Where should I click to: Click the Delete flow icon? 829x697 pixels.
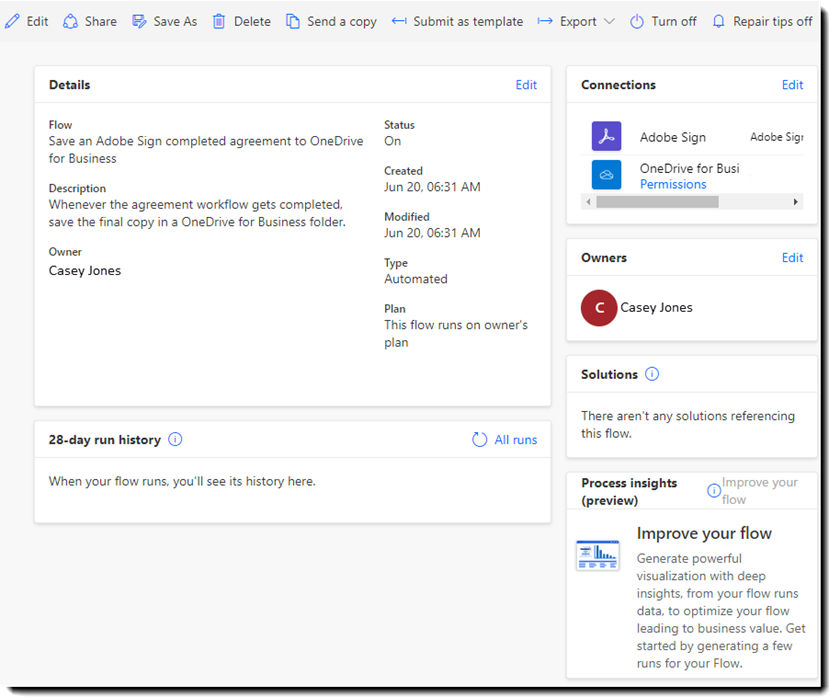coord(219,20)
